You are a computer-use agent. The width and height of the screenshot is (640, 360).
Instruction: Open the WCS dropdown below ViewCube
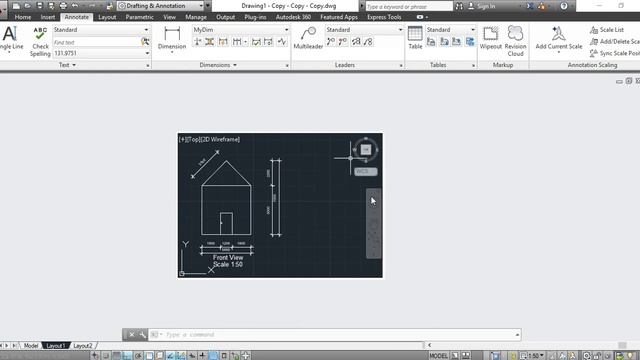point(366,171)
